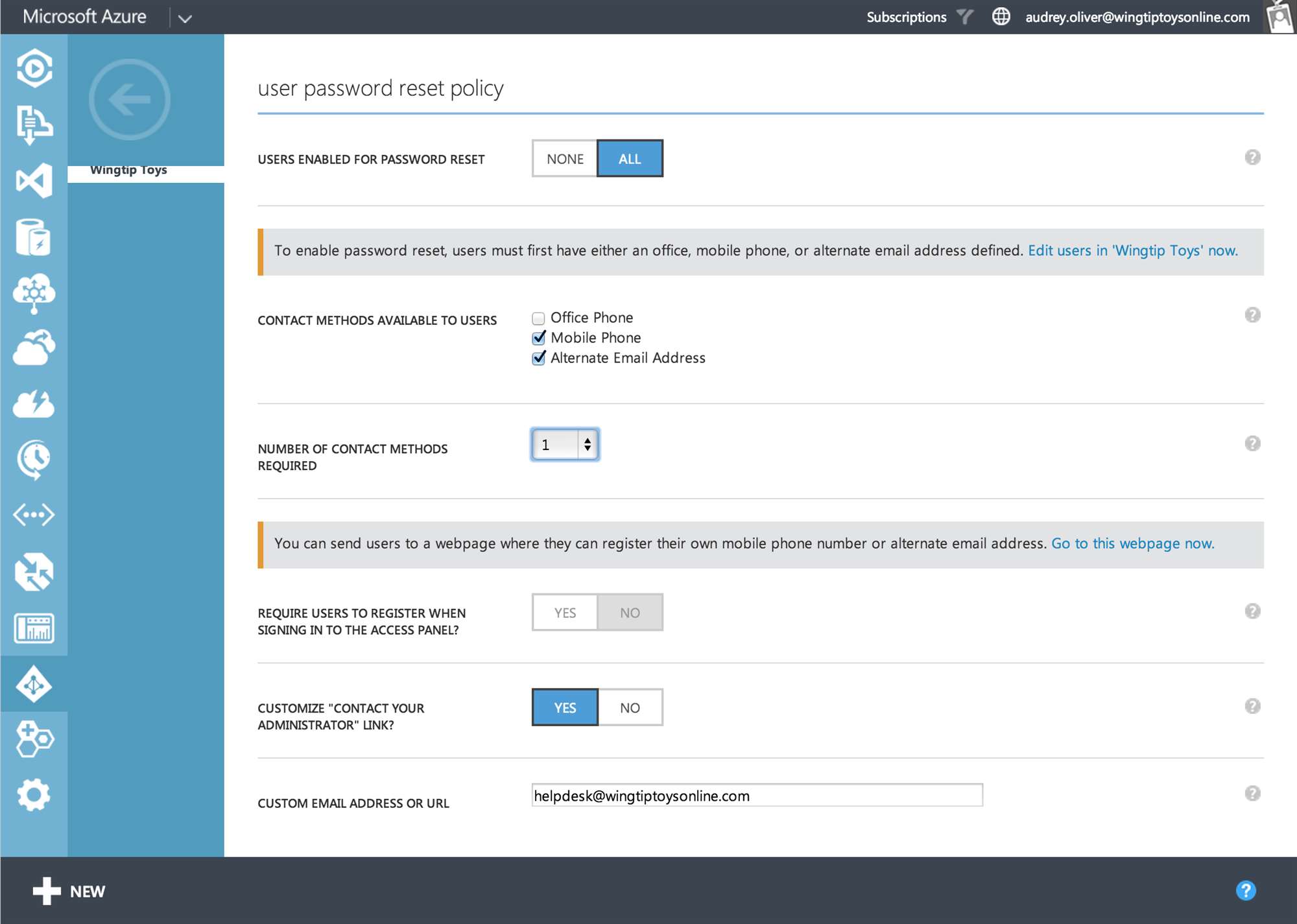The height and width of the screenshot is (924, 1297).
Task: Set users enabled for password reset to ALL
Action: coord(630,159)
